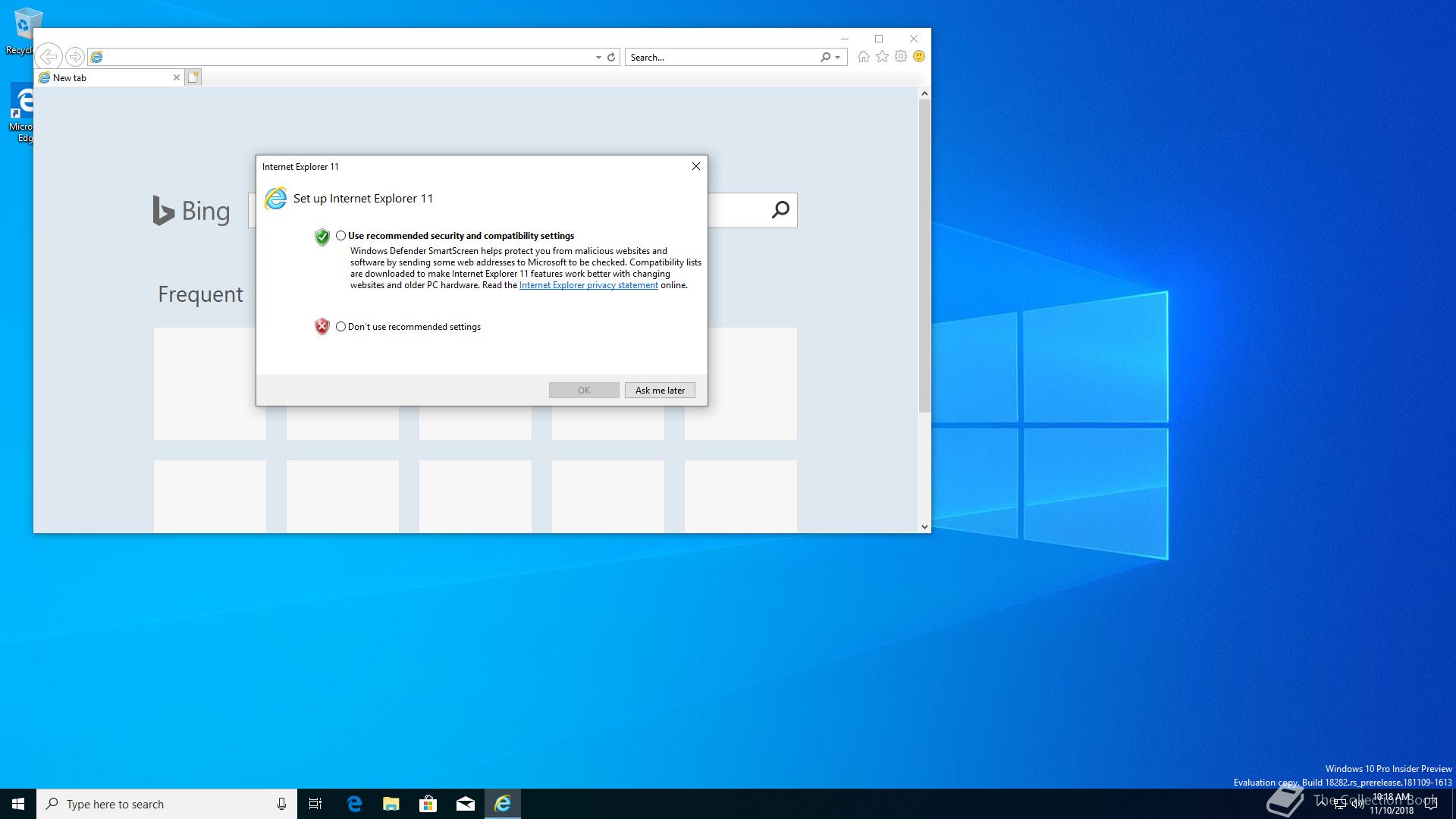Click the taskbar Type here to search box
1456x819 pixels.
coord(167,804)
